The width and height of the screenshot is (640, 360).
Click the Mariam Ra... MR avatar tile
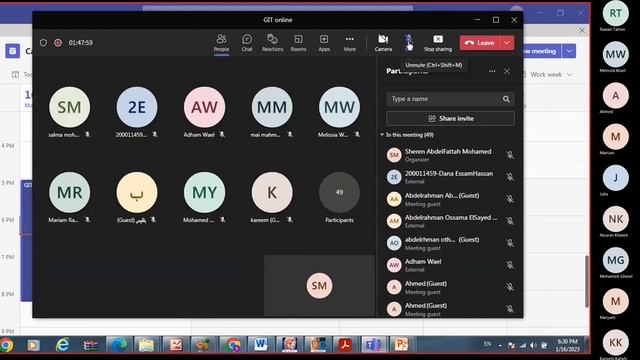point(69,192)
